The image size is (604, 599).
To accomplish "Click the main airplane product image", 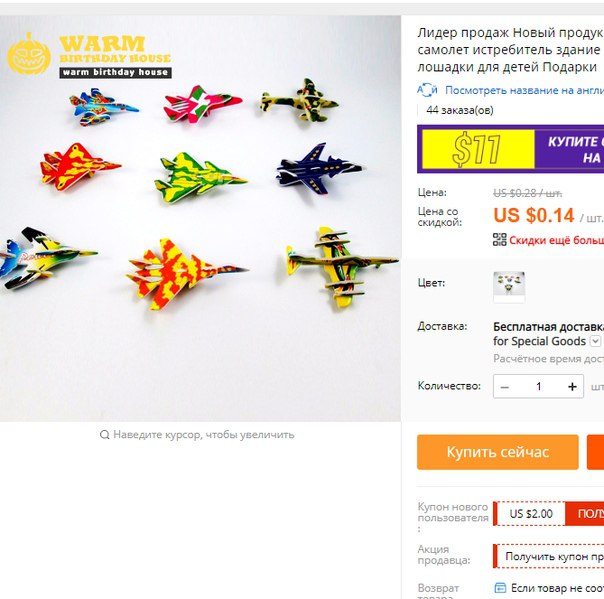I will pyautogui.click(x=200, y=218).
